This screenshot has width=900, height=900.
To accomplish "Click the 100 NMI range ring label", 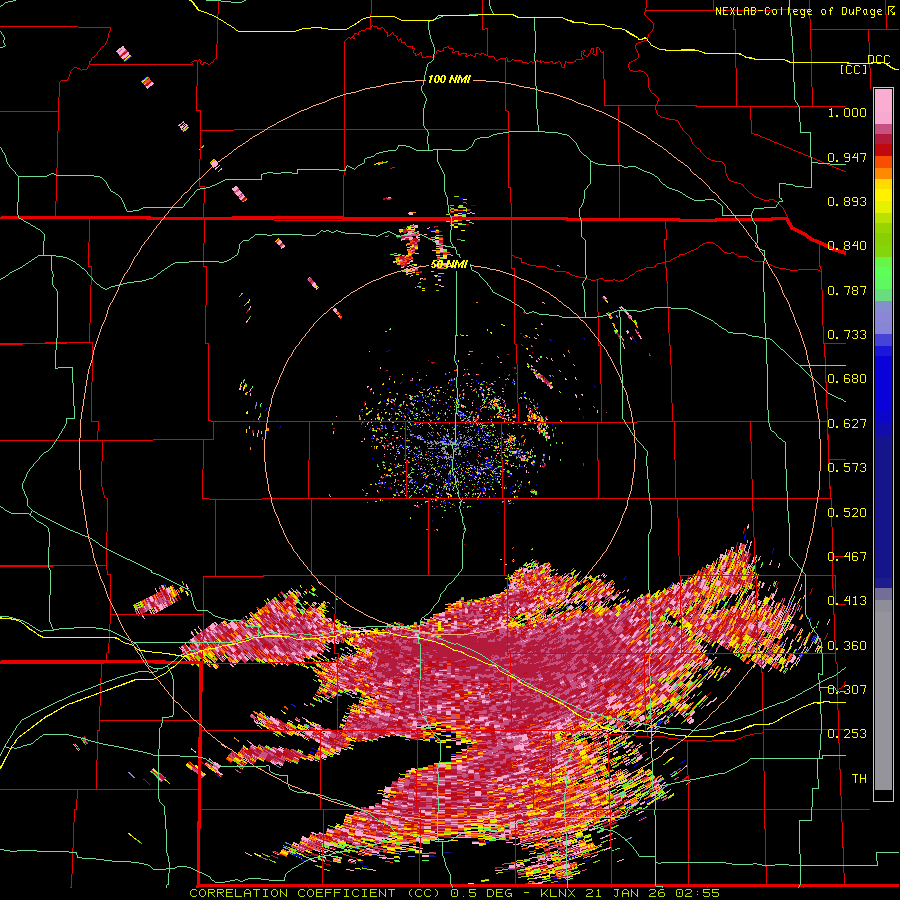I will click(449, 79).
